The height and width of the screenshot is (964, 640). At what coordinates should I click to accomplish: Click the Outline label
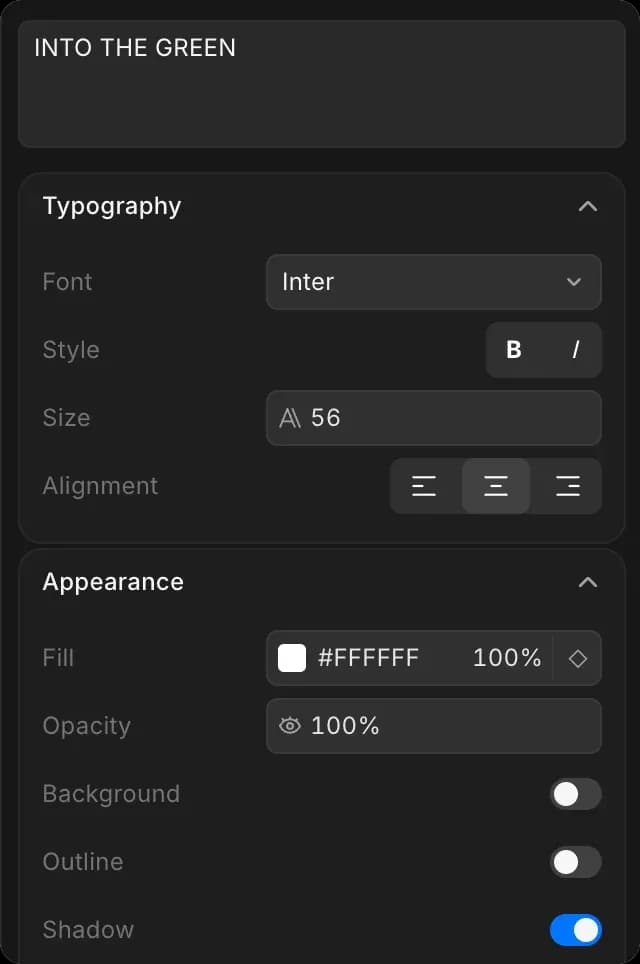tap(83, 862)
